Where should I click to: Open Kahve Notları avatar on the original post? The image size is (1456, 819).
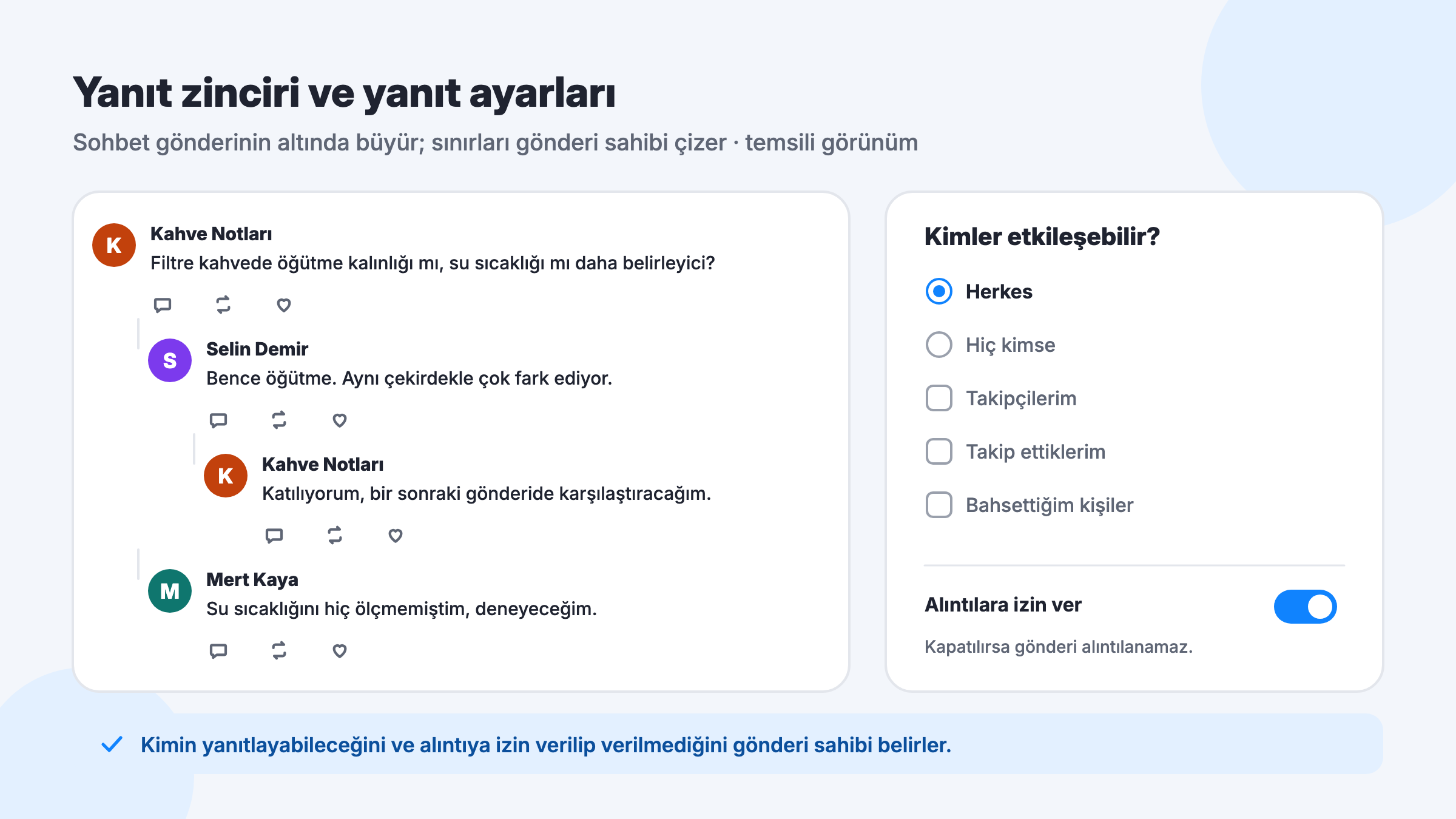point(114,245)
